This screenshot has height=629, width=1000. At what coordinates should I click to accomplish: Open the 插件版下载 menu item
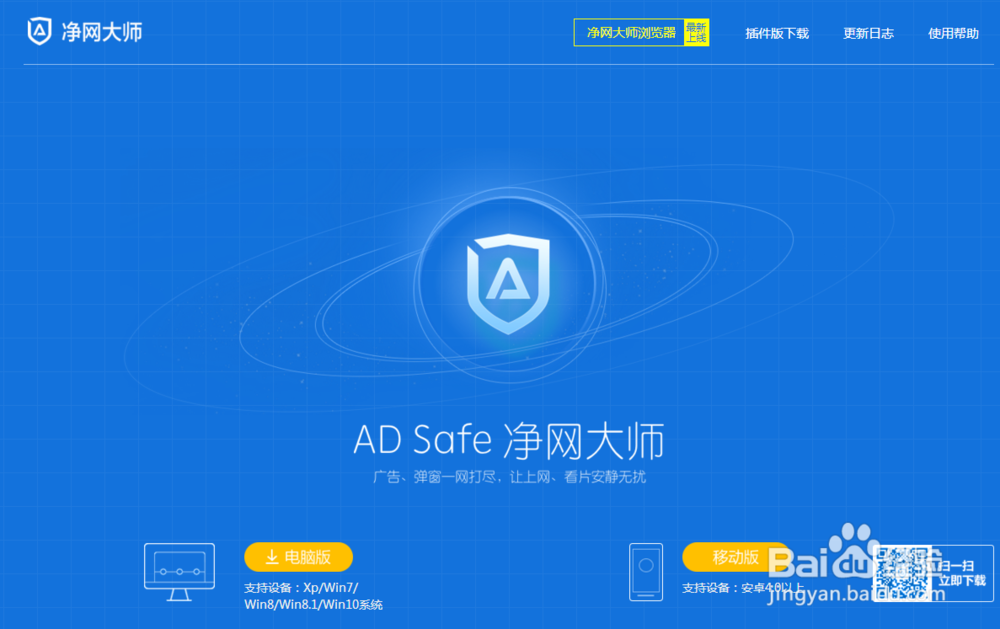(777, 33)
